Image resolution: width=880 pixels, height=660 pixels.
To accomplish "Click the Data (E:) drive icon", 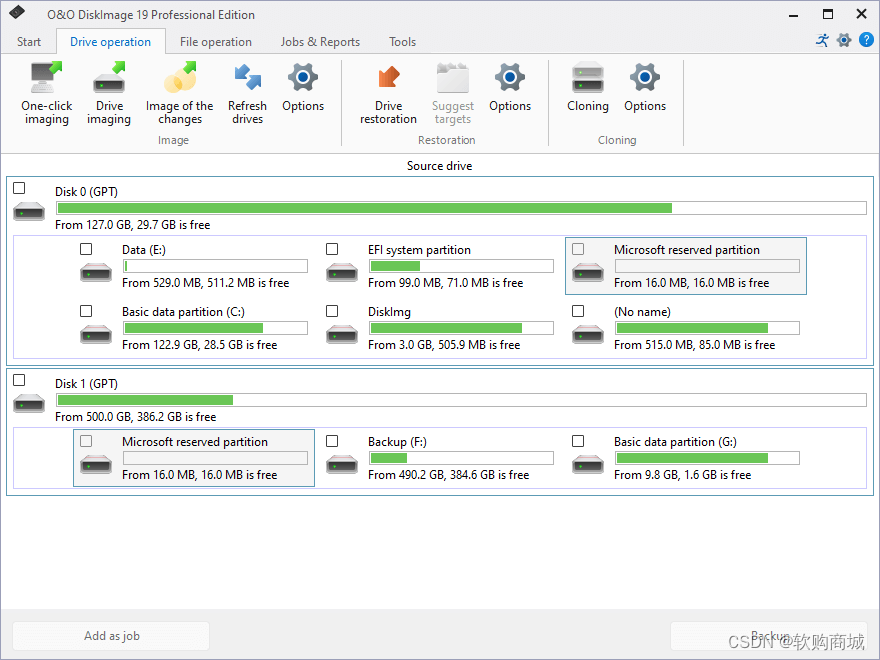I will point(96,273).
